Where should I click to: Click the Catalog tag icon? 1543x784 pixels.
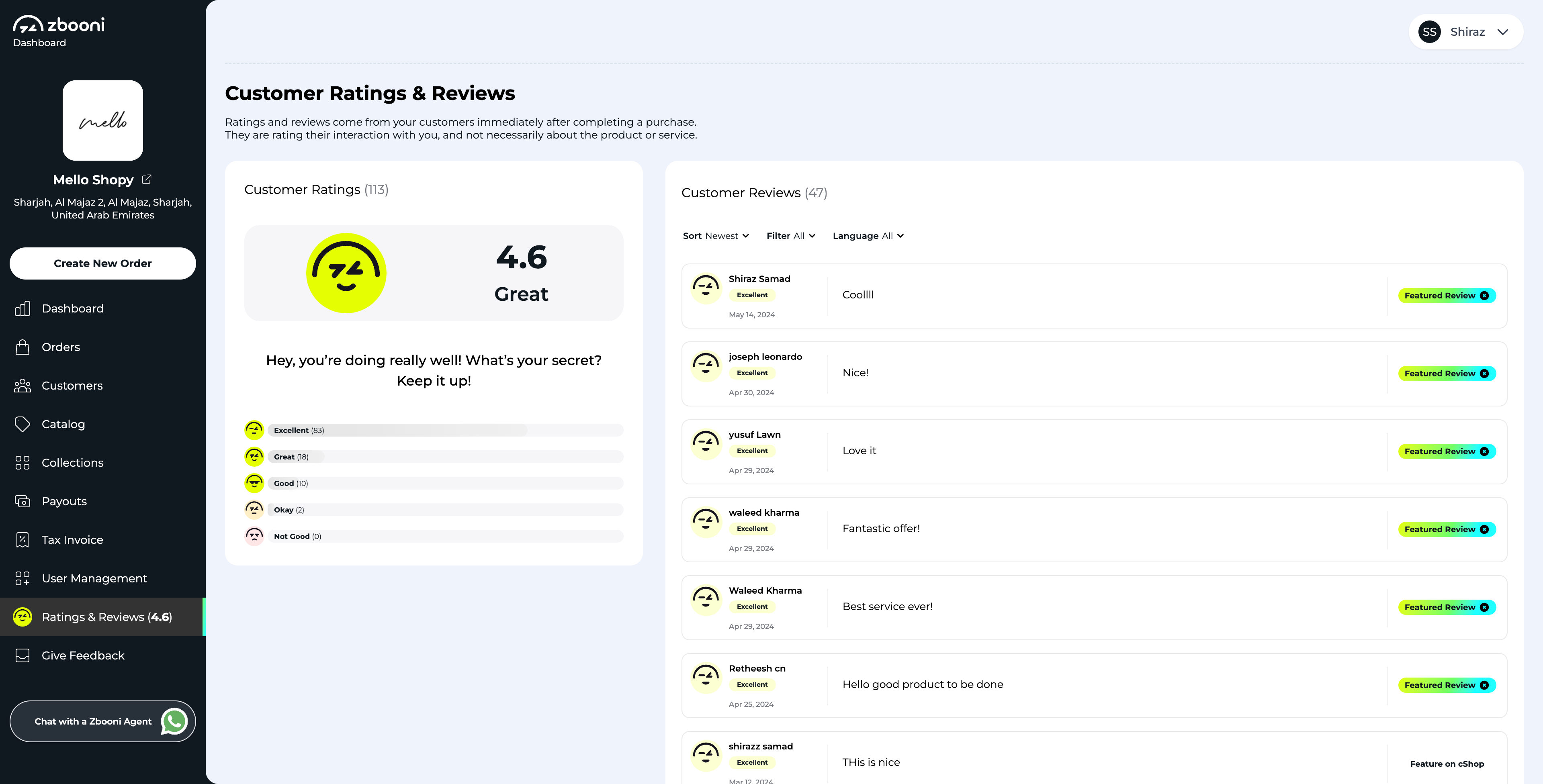(22, 424)
